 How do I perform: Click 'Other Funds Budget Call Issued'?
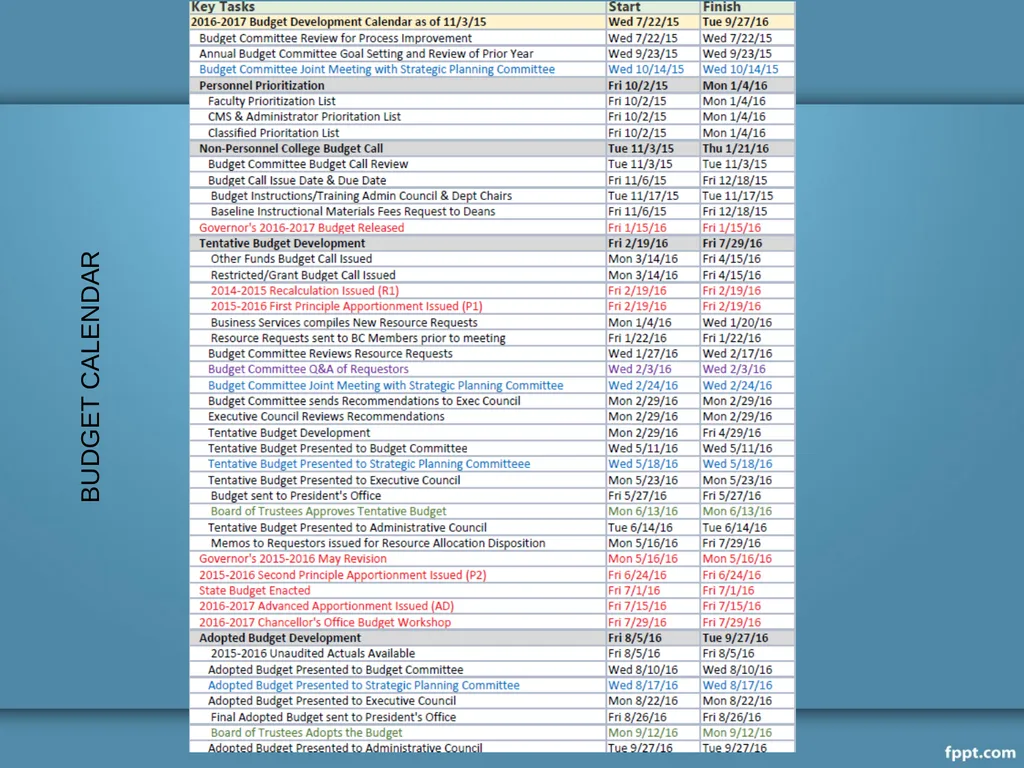291,259
